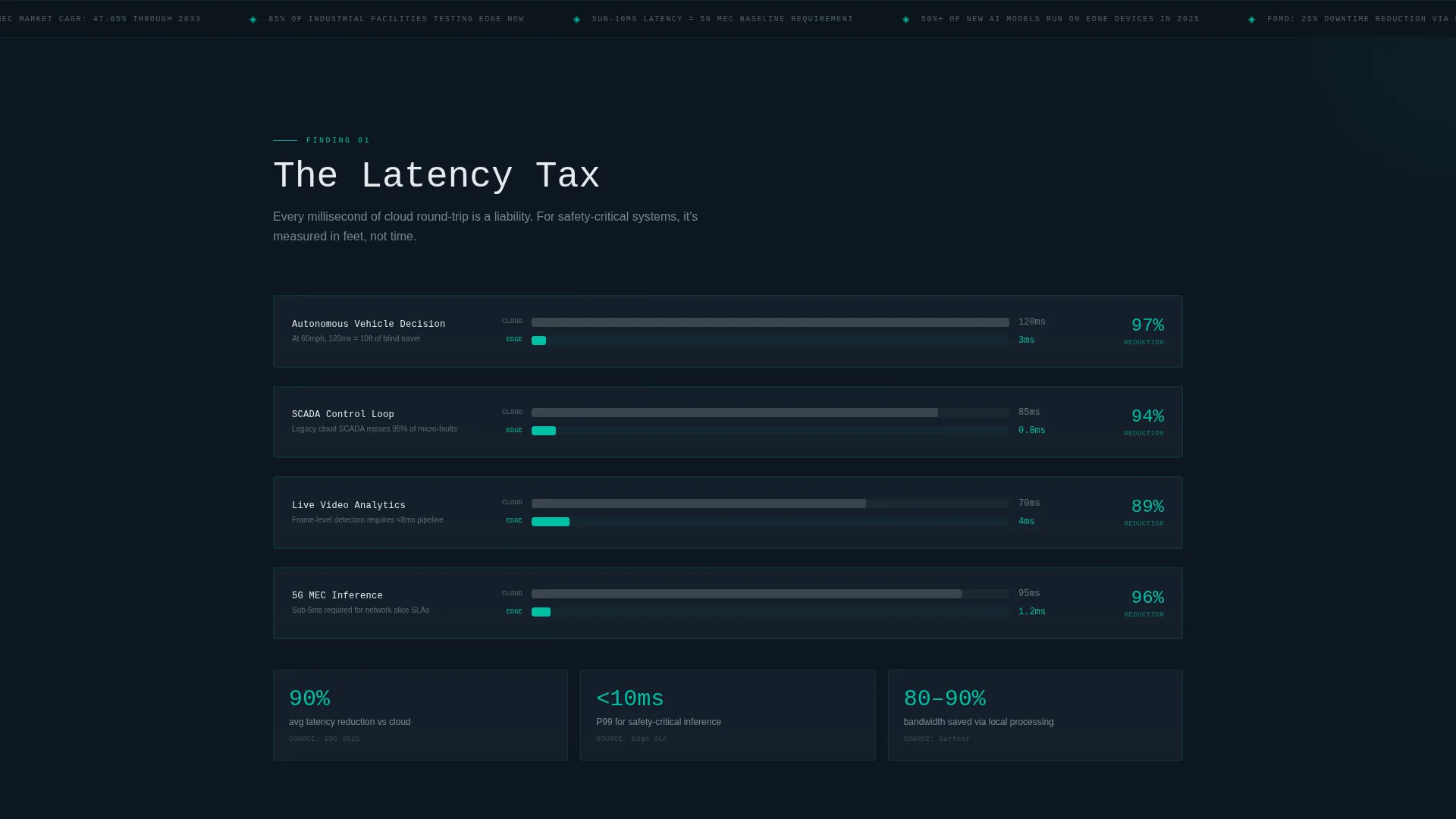Click the 94% reduction figure
This screenshot has height=819, width=1456.
click(1147, 416)
